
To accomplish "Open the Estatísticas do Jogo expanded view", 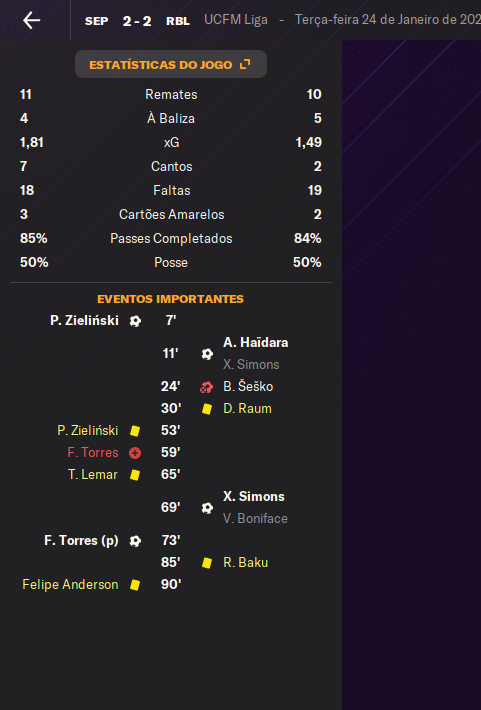I will 170,64.
